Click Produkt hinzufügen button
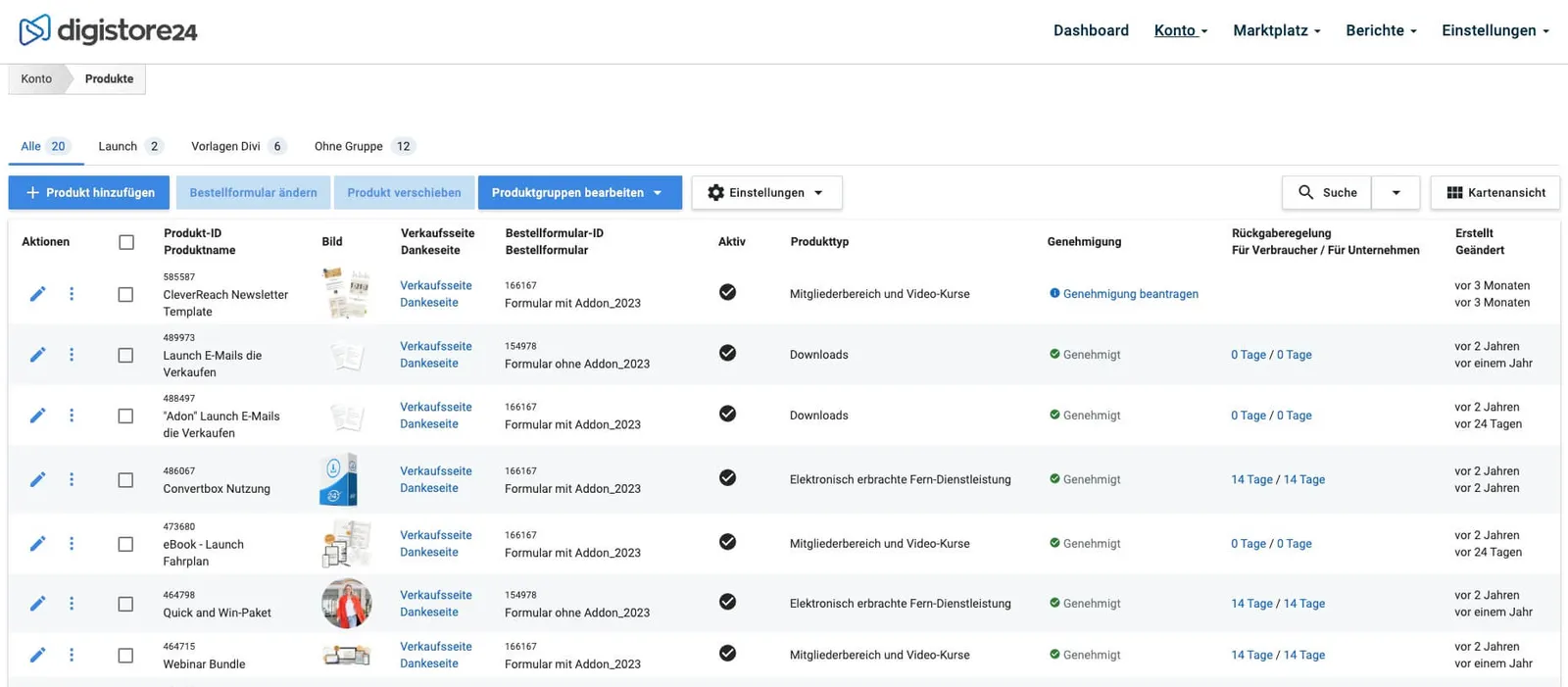Screen dimensions: 1568x687 pos(89,193)
